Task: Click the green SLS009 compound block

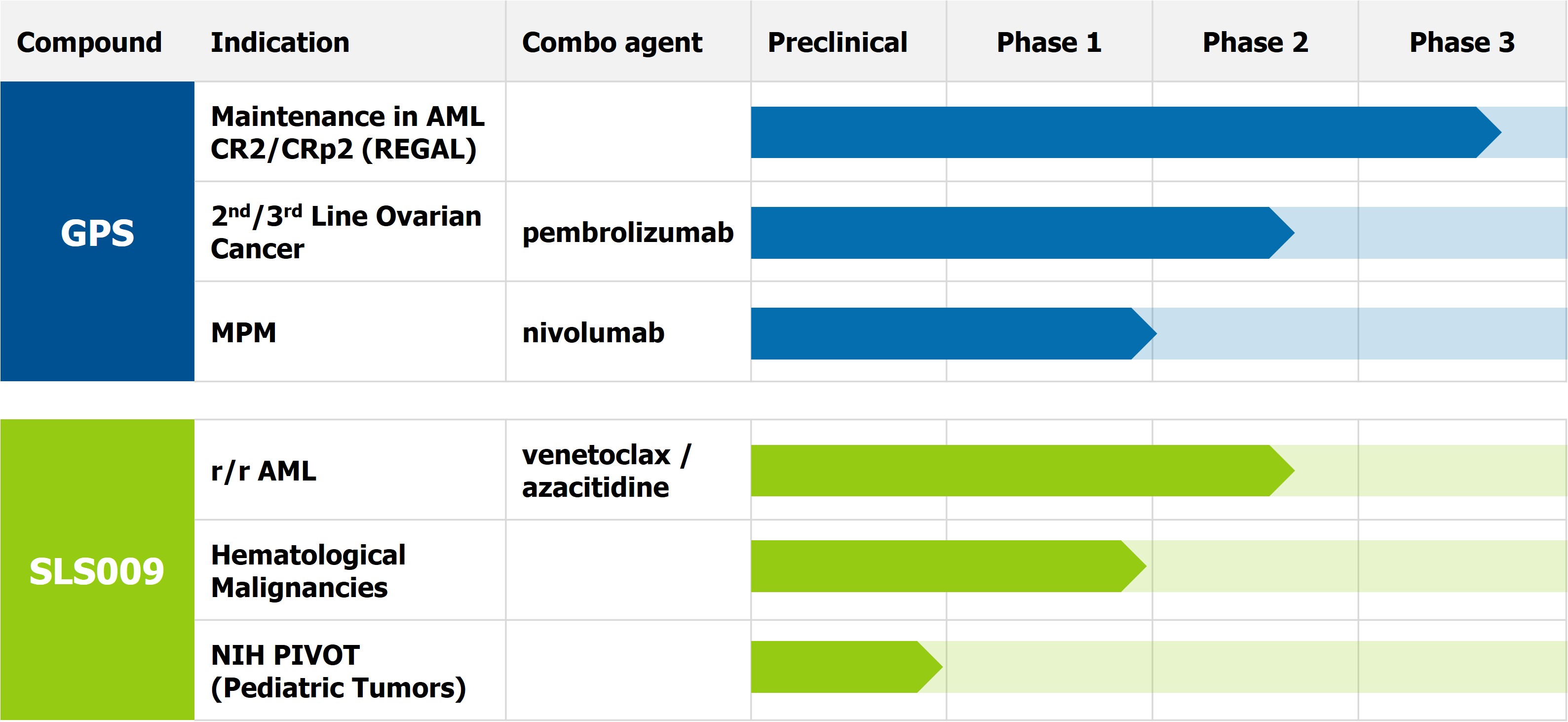Action: [97, 571]
